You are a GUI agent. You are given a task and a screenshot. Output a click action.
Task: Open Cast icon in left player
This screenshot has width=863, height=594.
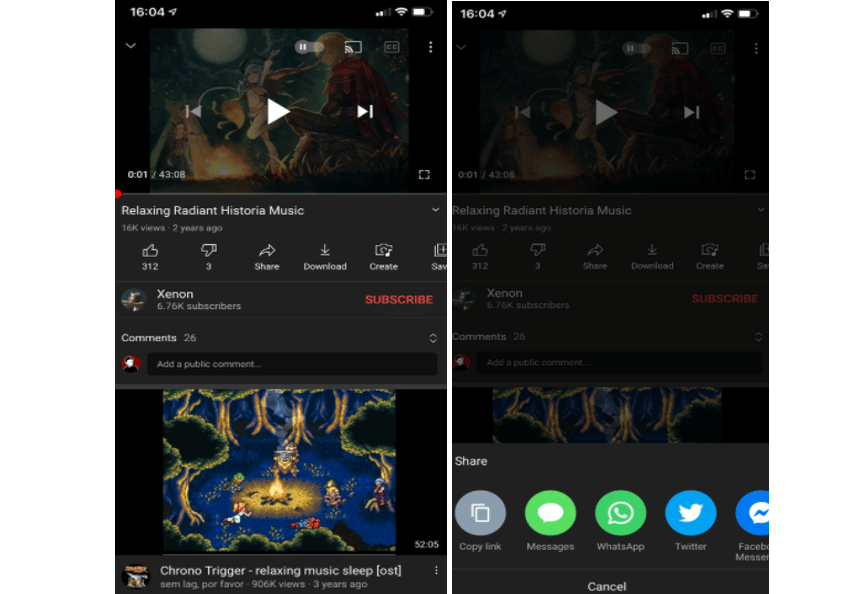(353, 47)
